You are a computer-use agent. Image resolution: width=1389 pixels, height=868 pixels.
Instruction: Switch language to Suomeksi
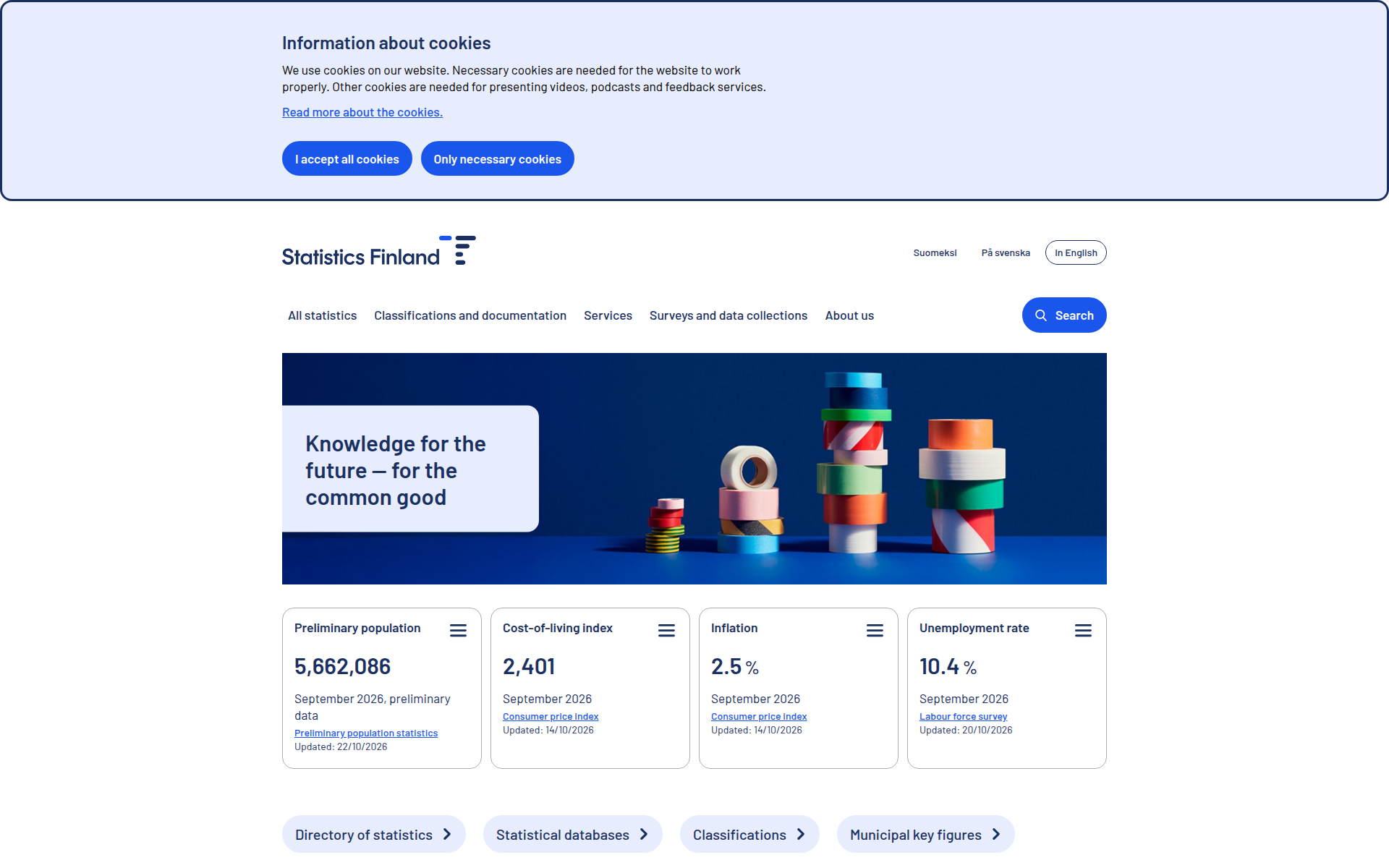pyautogui.click(x=935, y=252)
